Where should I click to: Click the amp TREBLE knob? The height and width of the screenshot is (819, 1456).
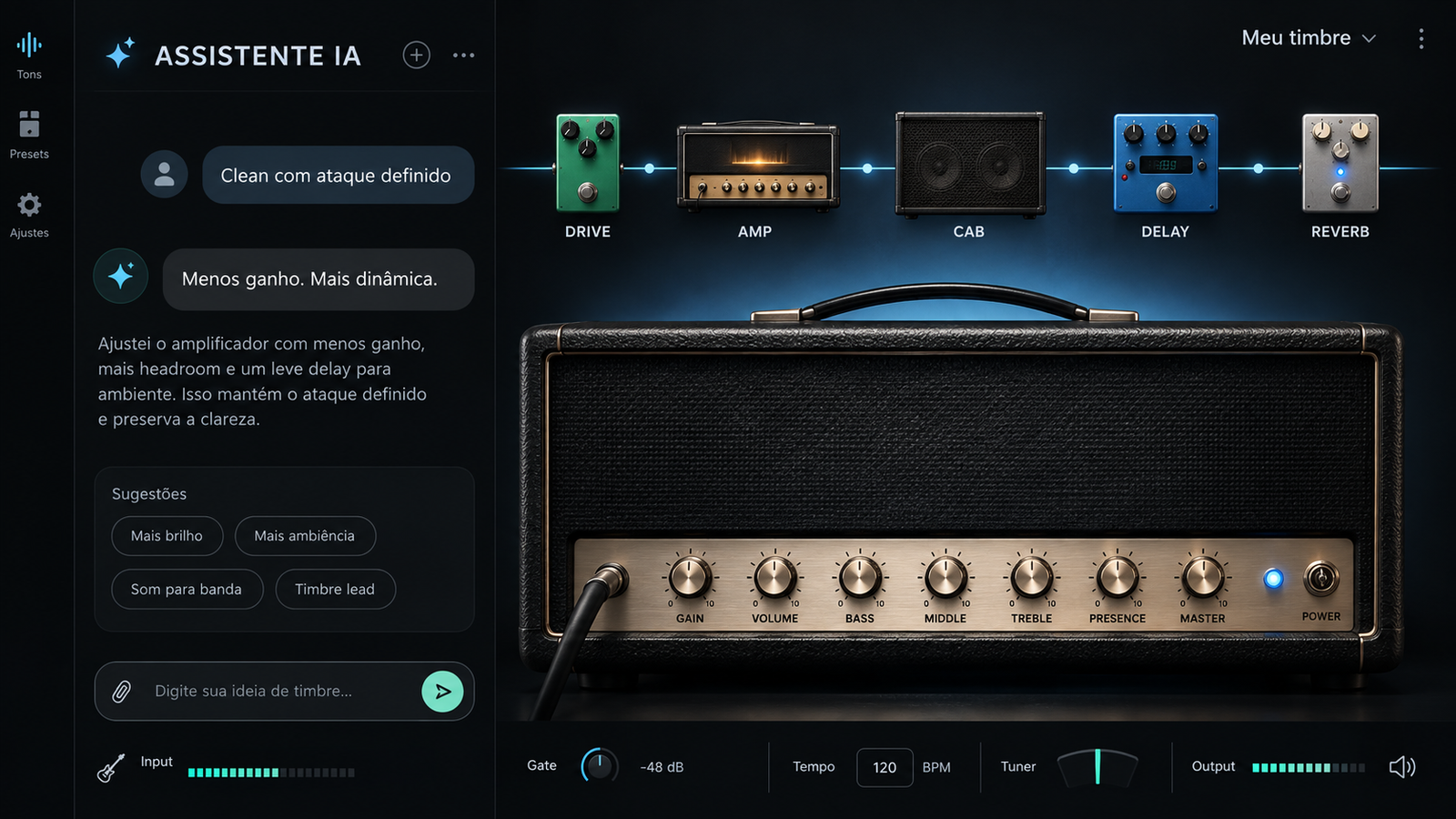click(x=1031, y=578)
